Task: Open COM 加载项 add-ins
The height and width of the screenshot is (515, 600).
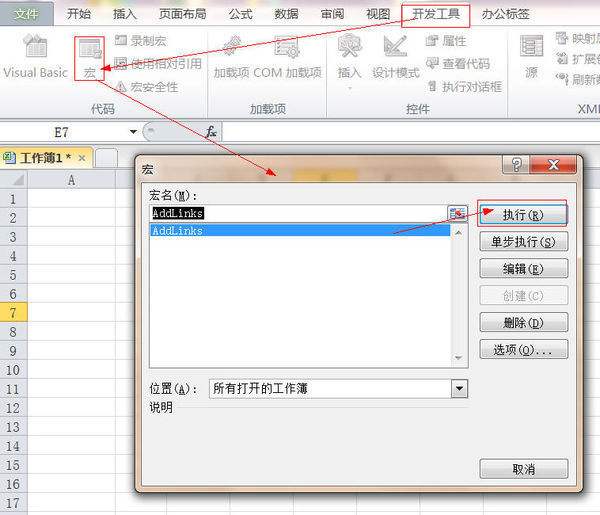Action: 287,57
